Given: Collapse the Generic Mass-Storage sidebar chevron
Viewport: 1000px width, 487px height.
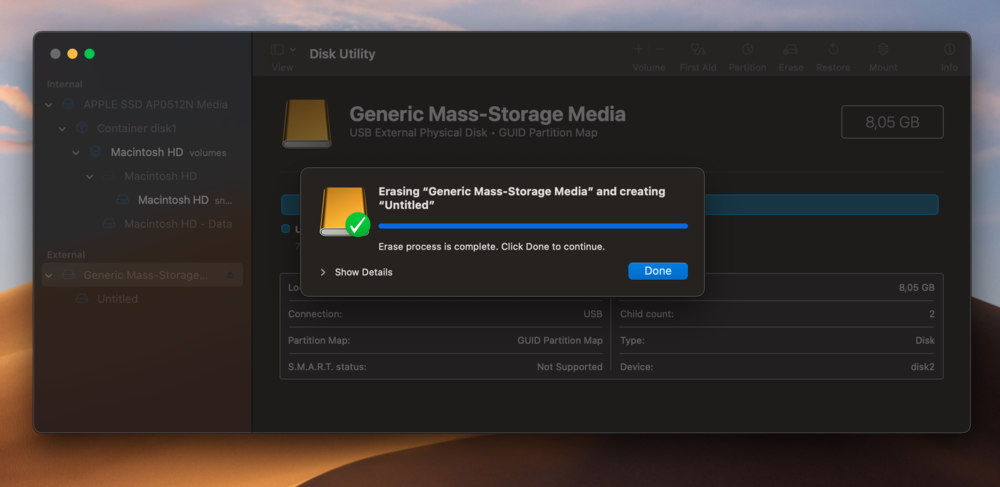Looking at the screenshot, I should tap(49, 275).
